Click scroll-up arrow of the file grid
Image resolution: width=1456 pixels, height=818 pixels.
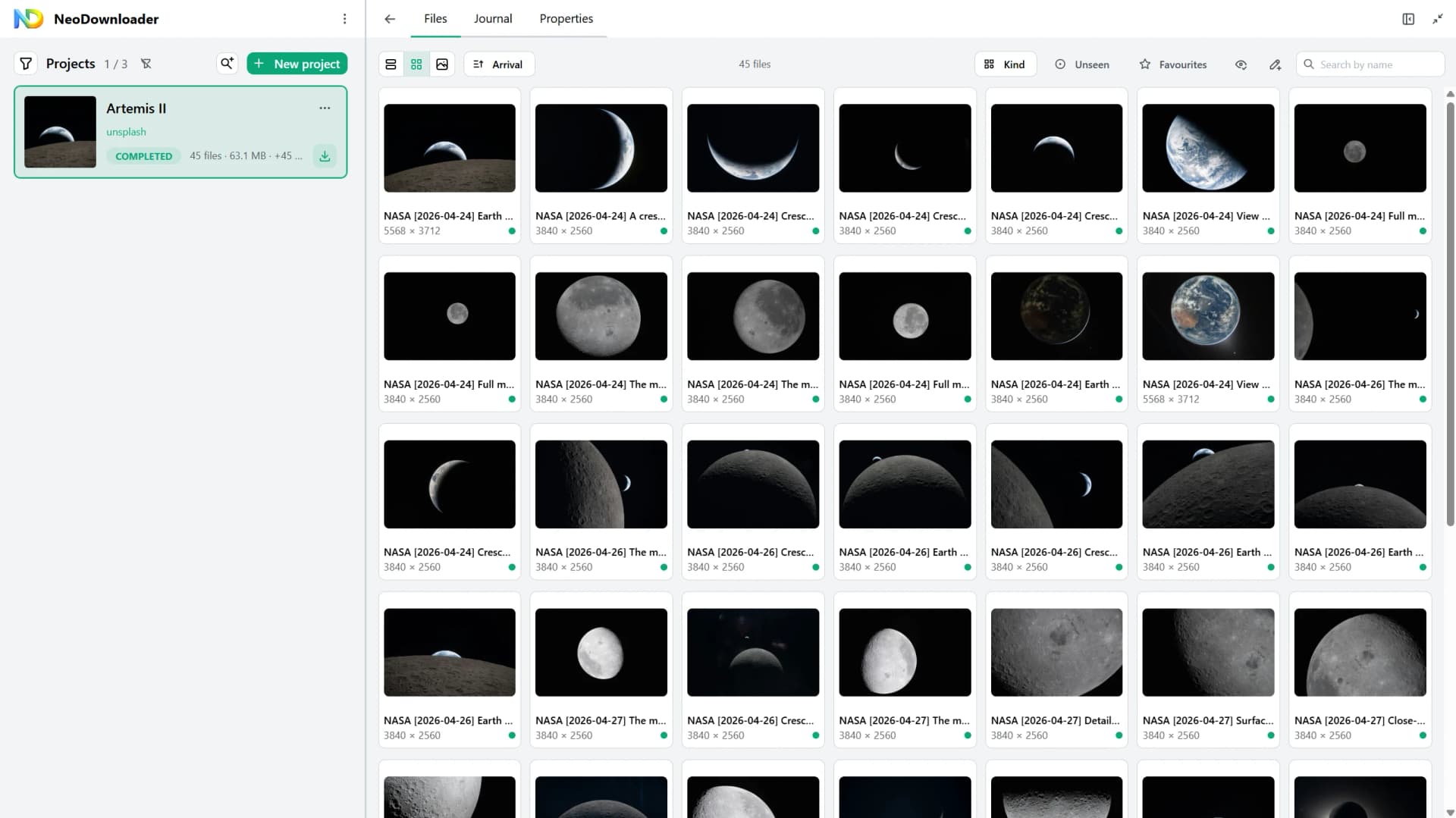click(1450, 94)
